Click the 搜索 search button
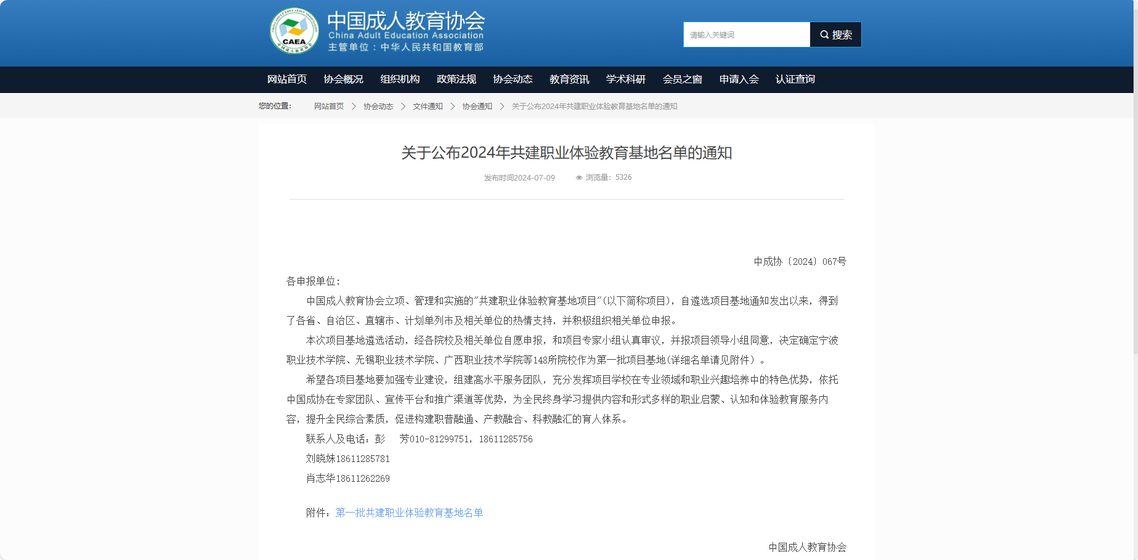The height and width of the screenshot is (560, 1138). tap(835, 35)
